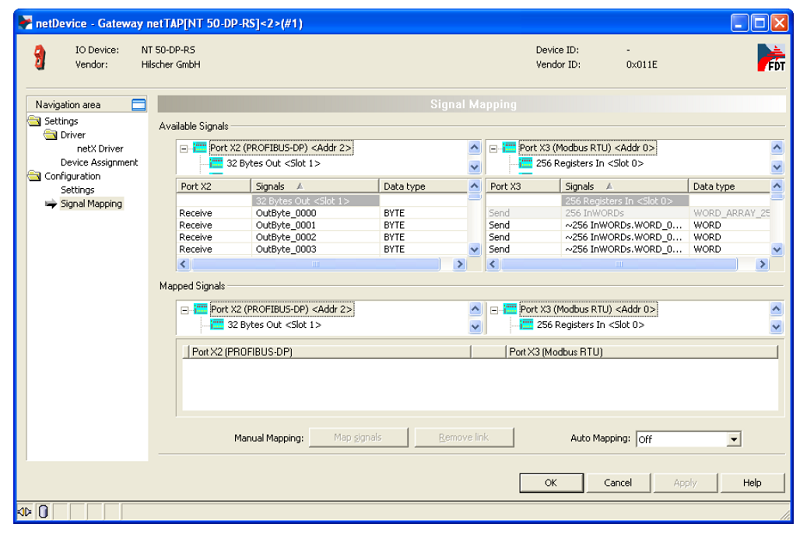Click the Cancel button
The width and height of the screenshot is (800, 534).
tap(618, 482)
